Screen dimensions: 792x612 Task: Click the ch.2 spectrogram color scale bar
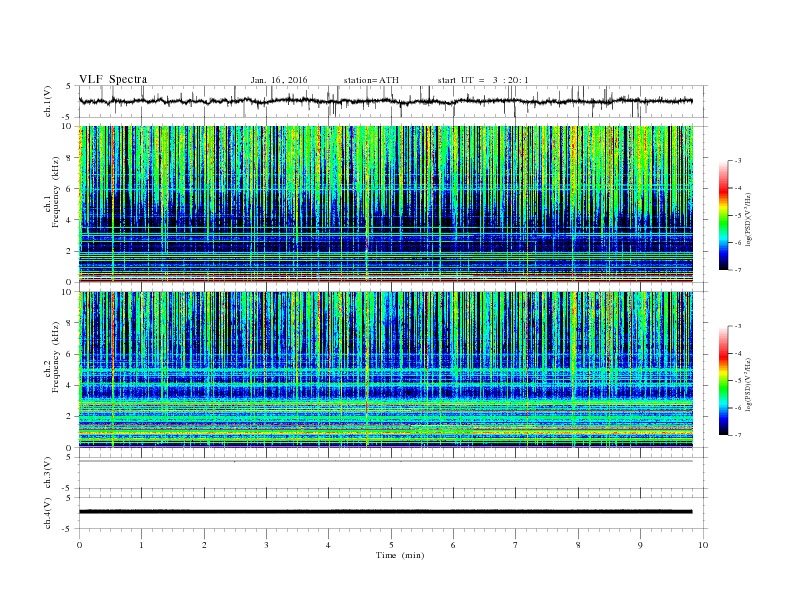pos(723,380)
